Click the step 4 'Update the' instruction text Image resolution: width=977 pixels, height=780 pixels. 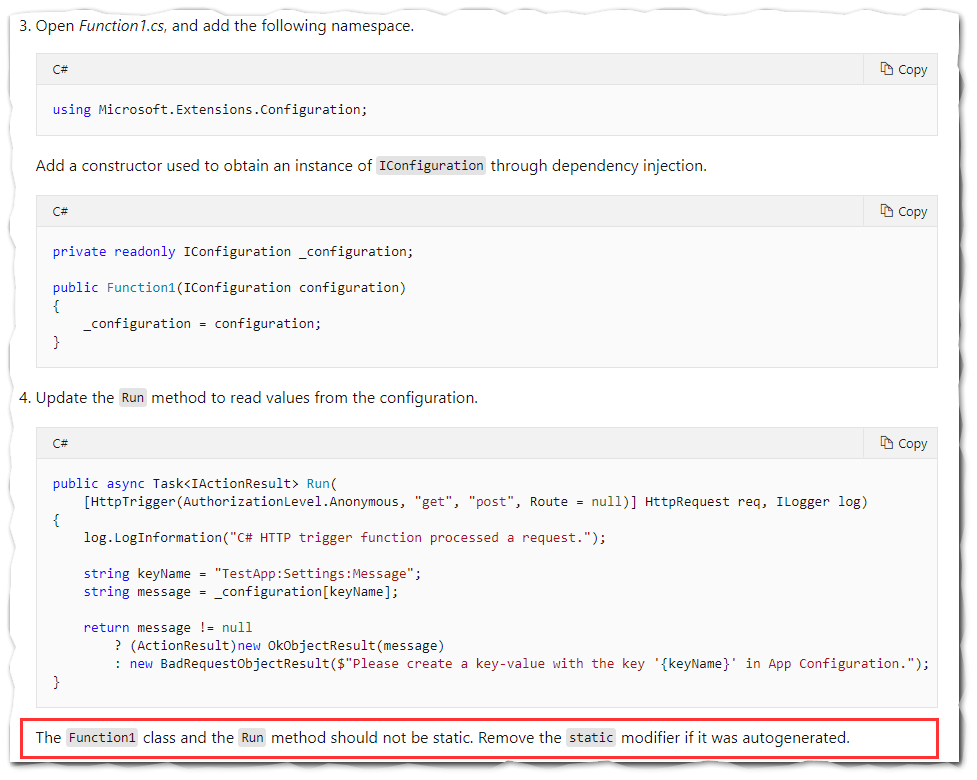[x=257, y=397]
